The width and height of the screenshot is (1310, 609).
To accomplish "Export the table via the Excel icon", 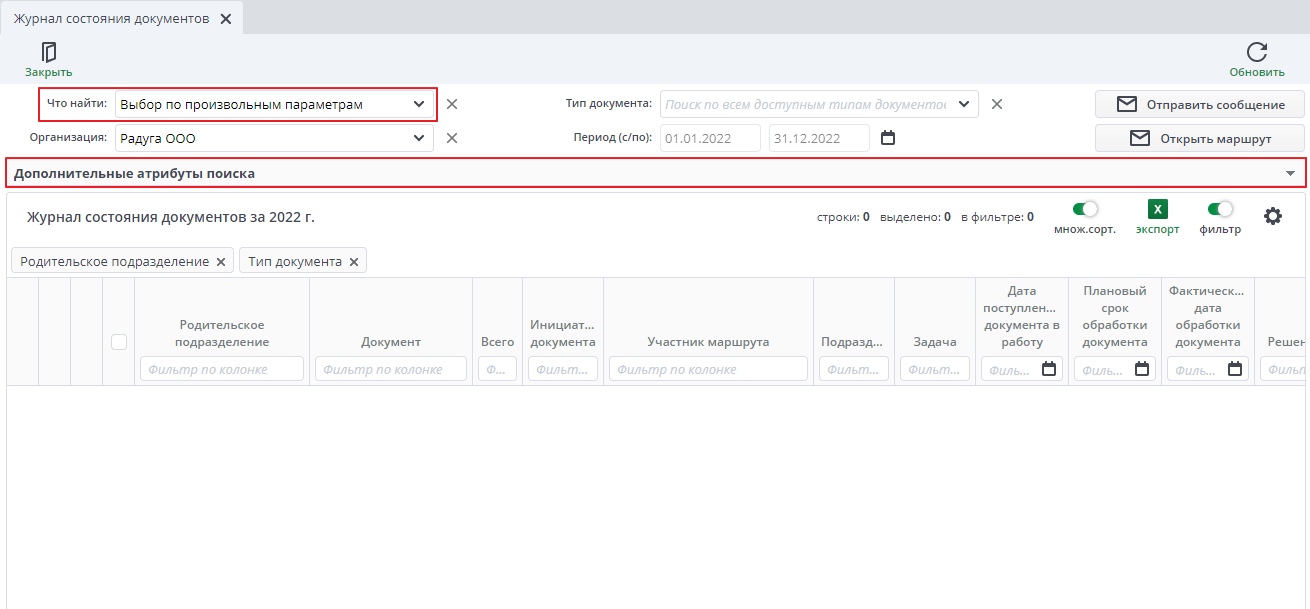I will 1157,209.
